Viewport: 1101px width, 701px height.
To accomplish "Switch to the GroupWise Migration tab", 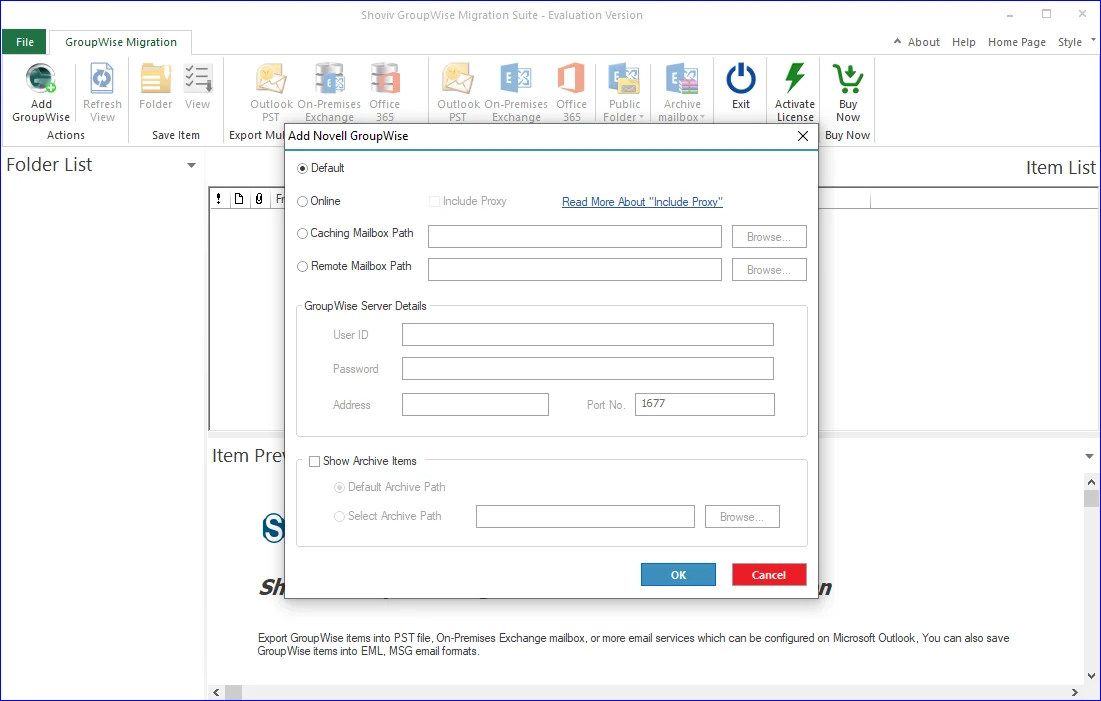I will coord(121,42).
